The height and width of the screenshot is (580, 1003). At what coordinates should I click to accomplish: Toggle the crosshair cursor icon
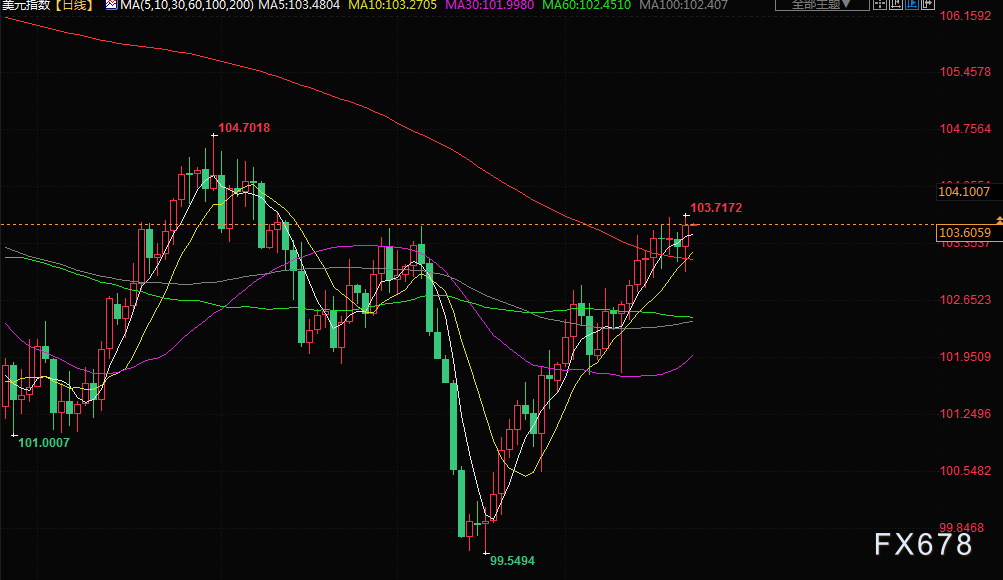point(880,4)
